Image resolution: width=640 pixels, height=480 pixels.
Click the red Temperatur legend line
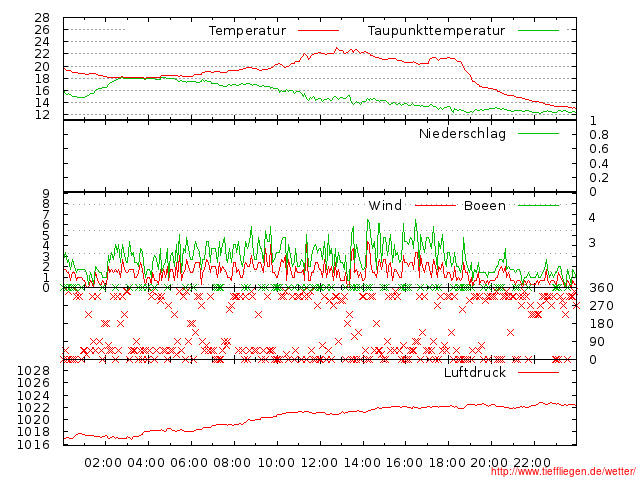point(318,30)
